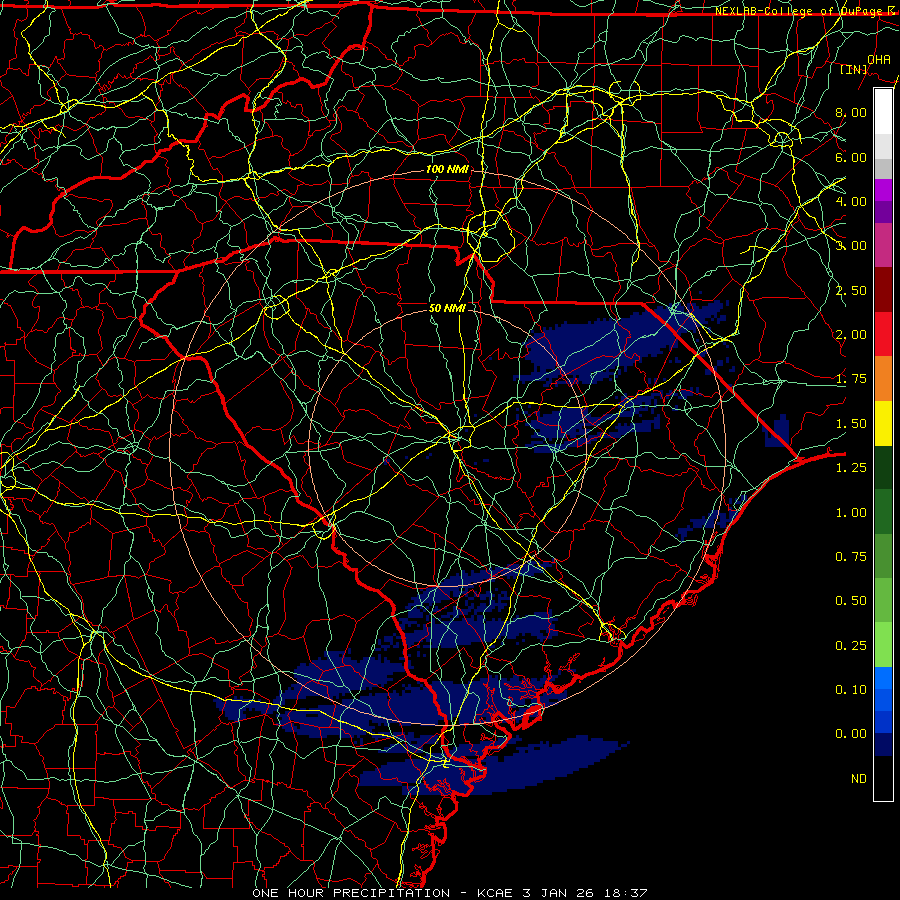This screenshot has height=900, width=900.
Task: Select the 0.25 legend value
Action: 851,646
